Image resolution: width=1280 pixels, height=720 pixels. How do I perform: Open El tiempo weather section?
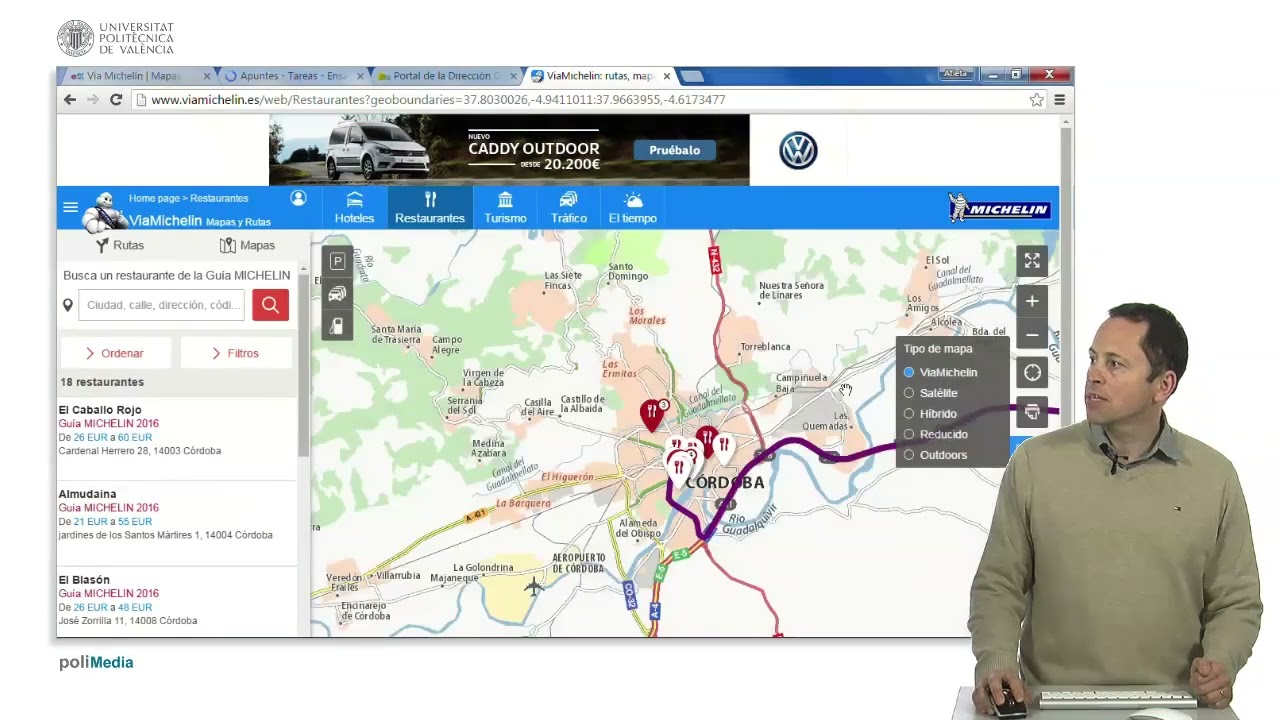click(x=633, y=208)
